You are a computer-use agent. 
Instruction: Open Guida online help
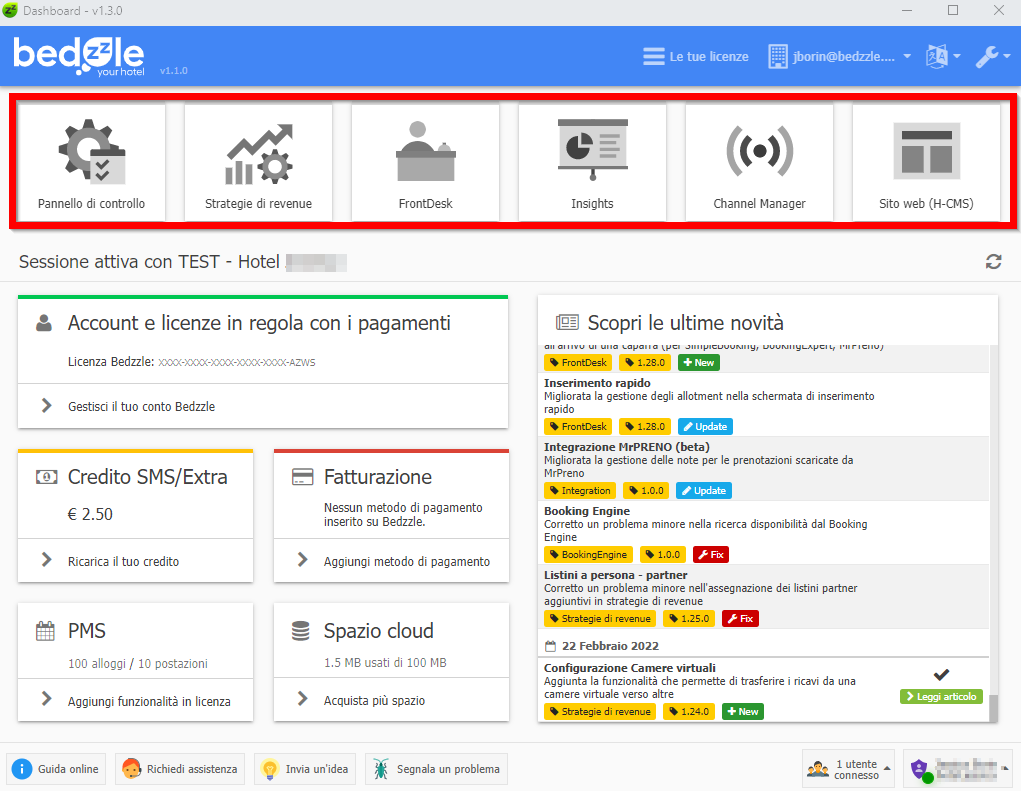(x=56, y=769)
